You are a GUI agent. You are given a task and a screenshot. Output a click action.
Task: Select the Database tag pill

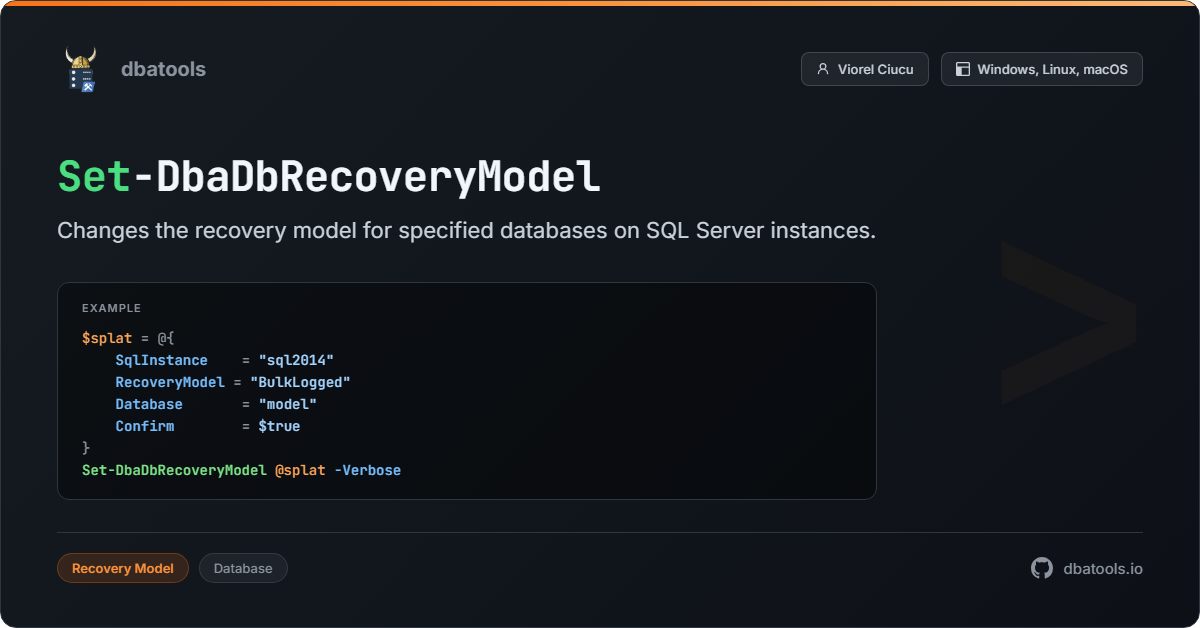tap(243, 568)
